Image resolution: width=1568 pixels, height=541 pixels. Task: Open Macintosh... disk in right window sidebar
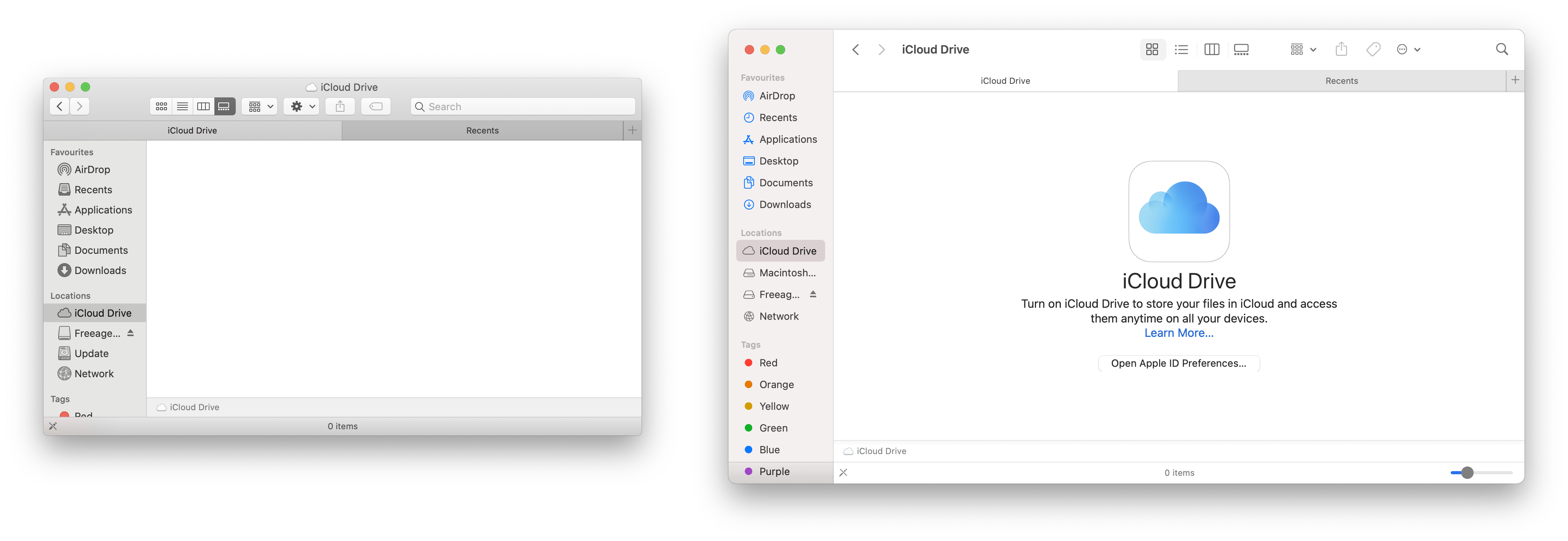tap(781, 272)
